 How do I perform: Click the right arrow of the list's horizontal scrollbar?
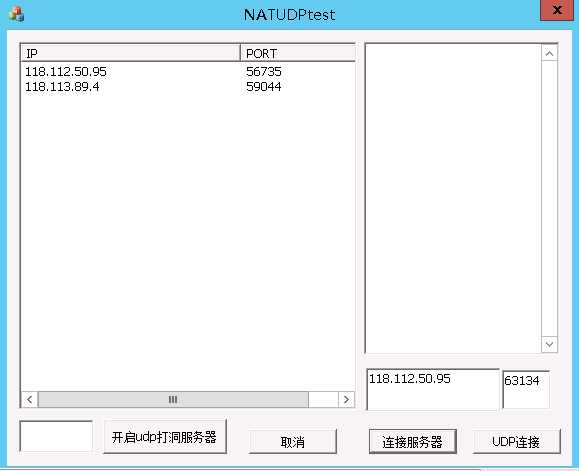(x=346, y=399)
